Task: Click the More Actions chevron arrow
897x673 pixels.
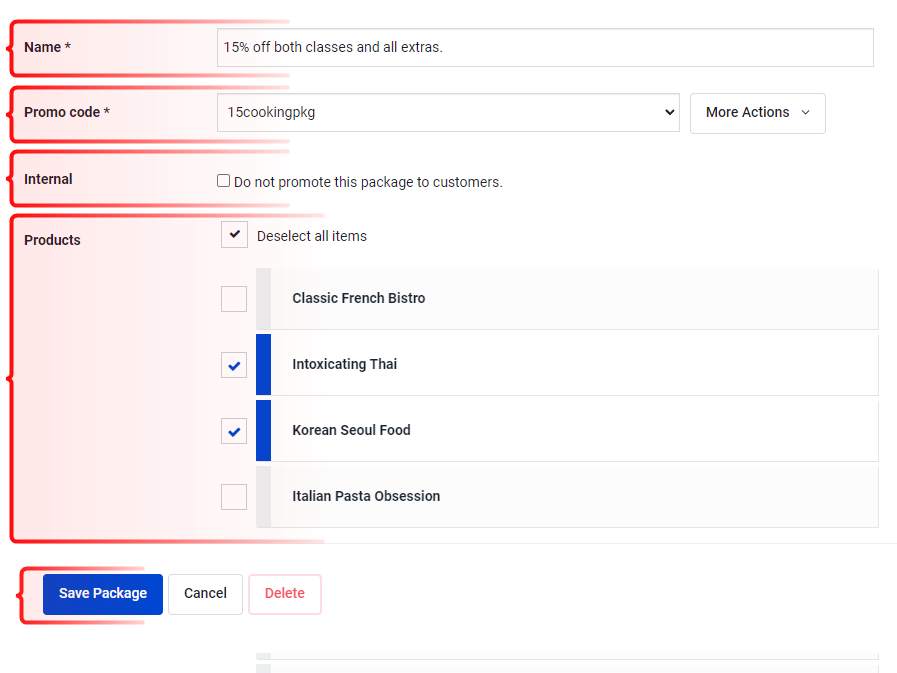Action: (805, 113)
